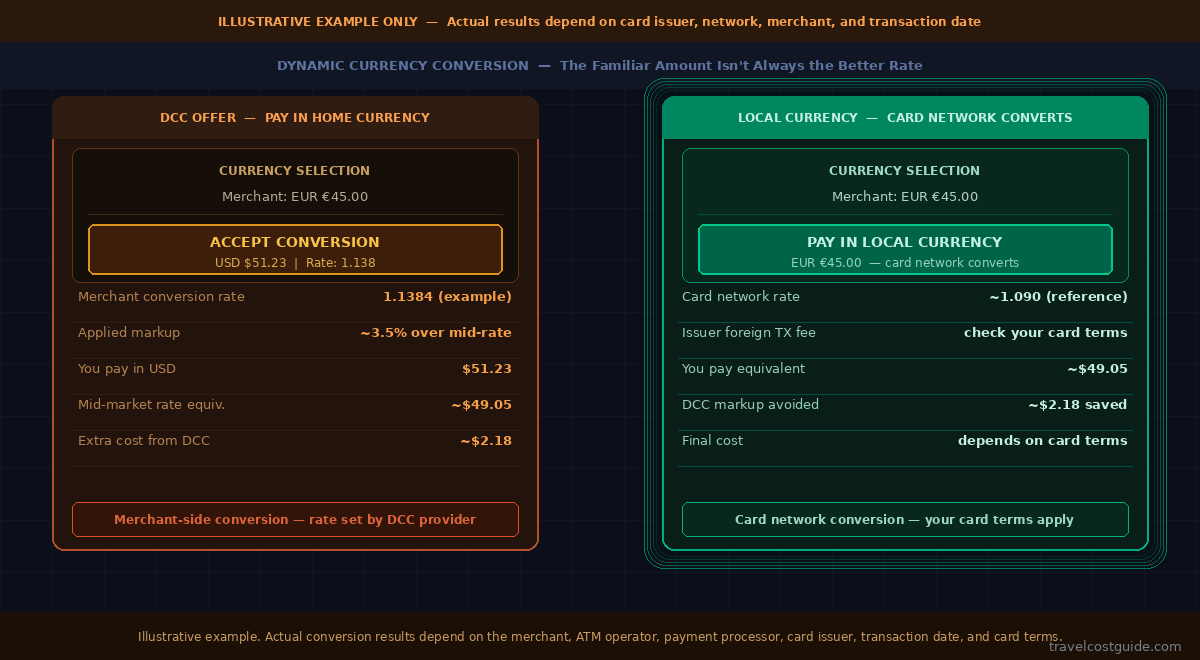Click 'Merchant: EUR €45.00' in the DCC offer card
1200x660 pixels.
click(x=295, y=197)
